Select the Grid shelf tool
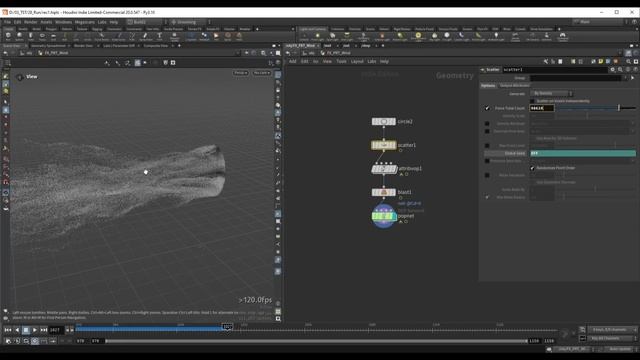Screen dimensions: 640x360 click(x=53, y=37)
